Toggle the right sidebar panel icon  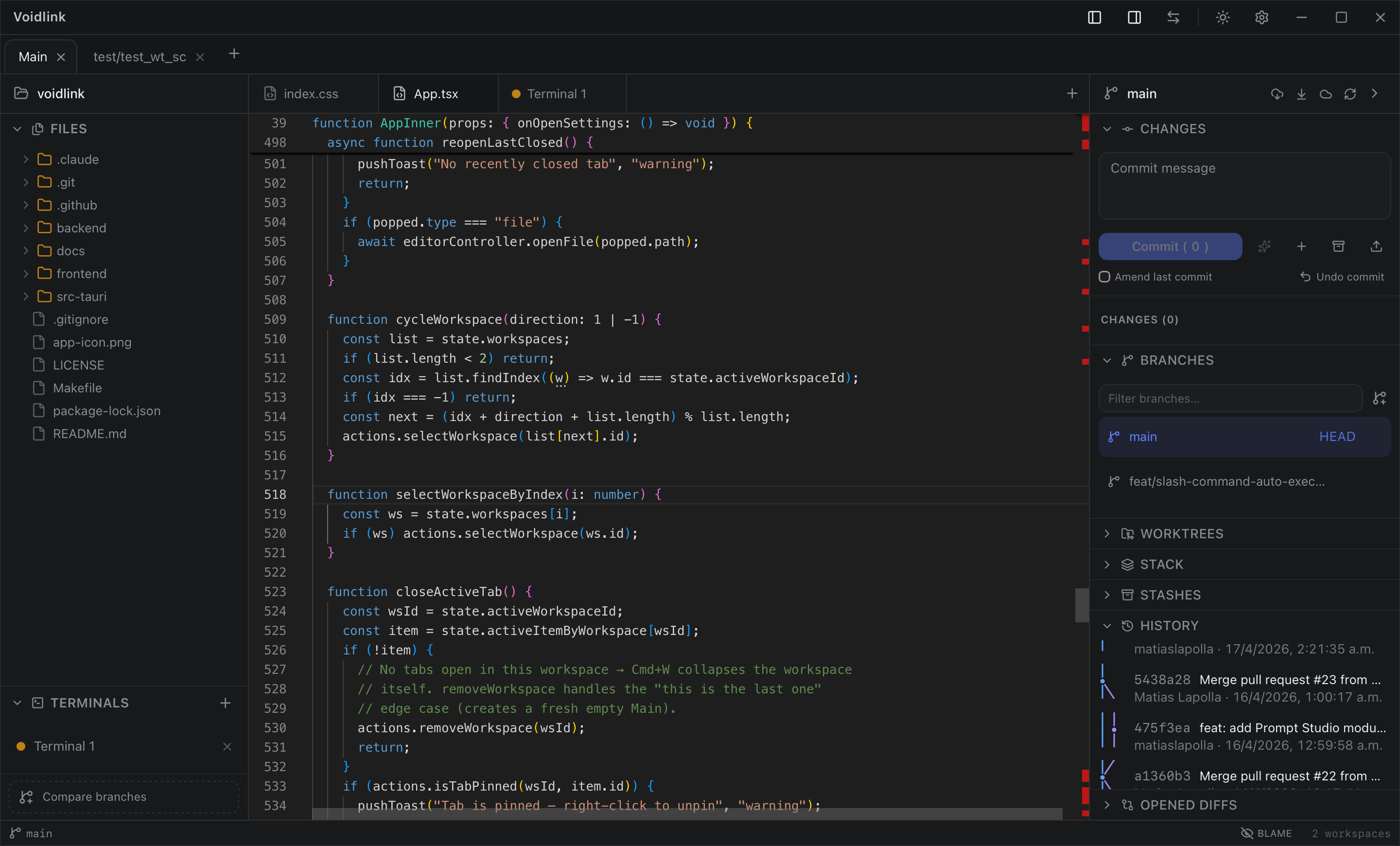[1134, 18]
